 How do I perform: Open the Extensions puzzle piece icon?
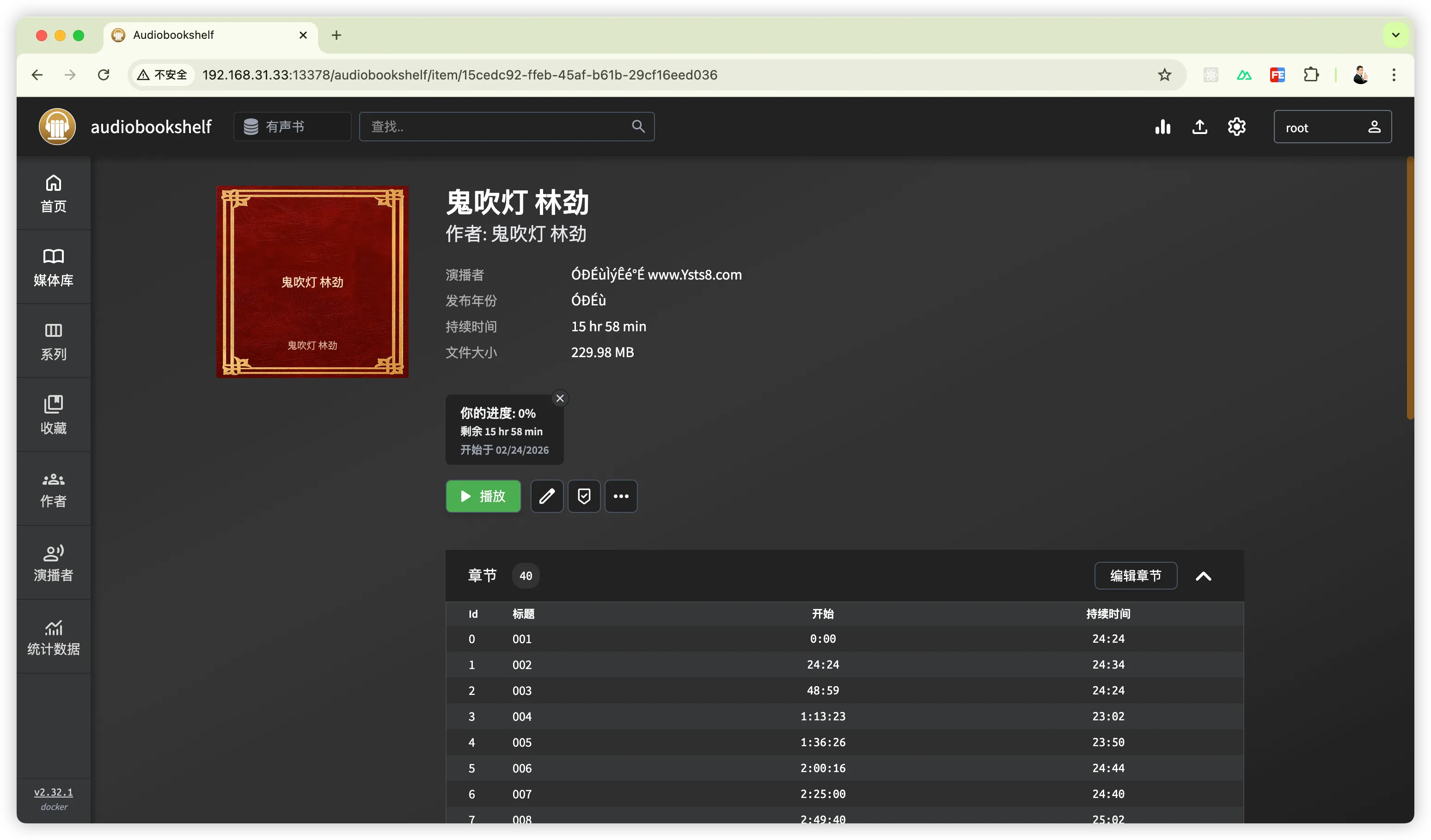coord(1311,75)
